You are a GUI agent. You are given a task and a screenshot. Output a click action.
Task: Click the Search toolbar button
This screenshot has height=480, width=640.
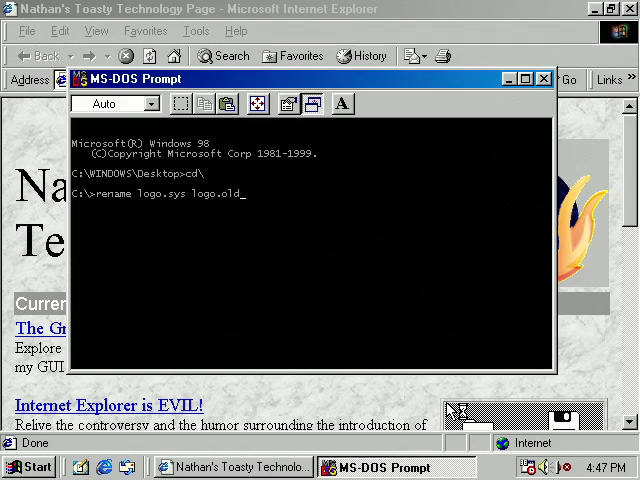pos(223,56)
